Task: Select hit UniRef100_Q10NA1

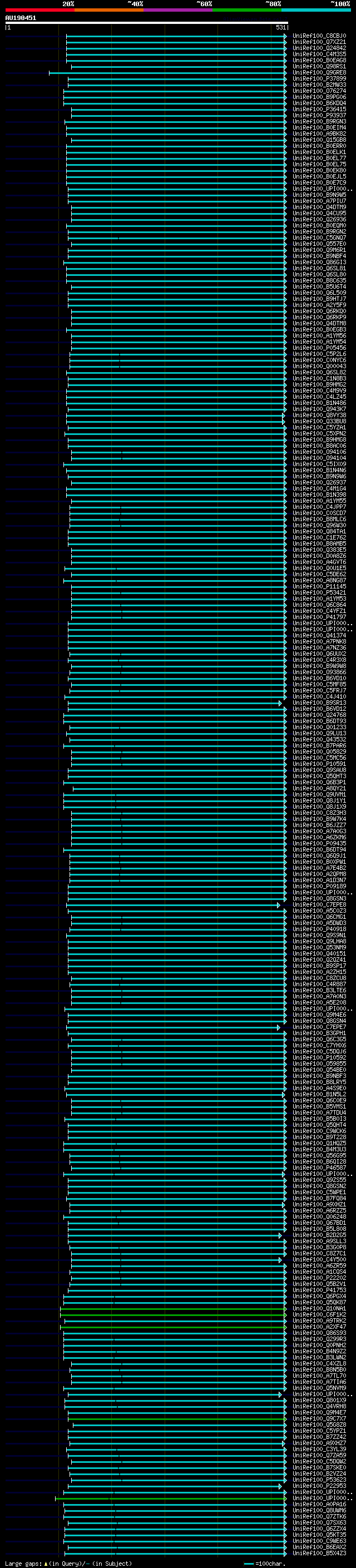Action: [x=319, y=1309]
